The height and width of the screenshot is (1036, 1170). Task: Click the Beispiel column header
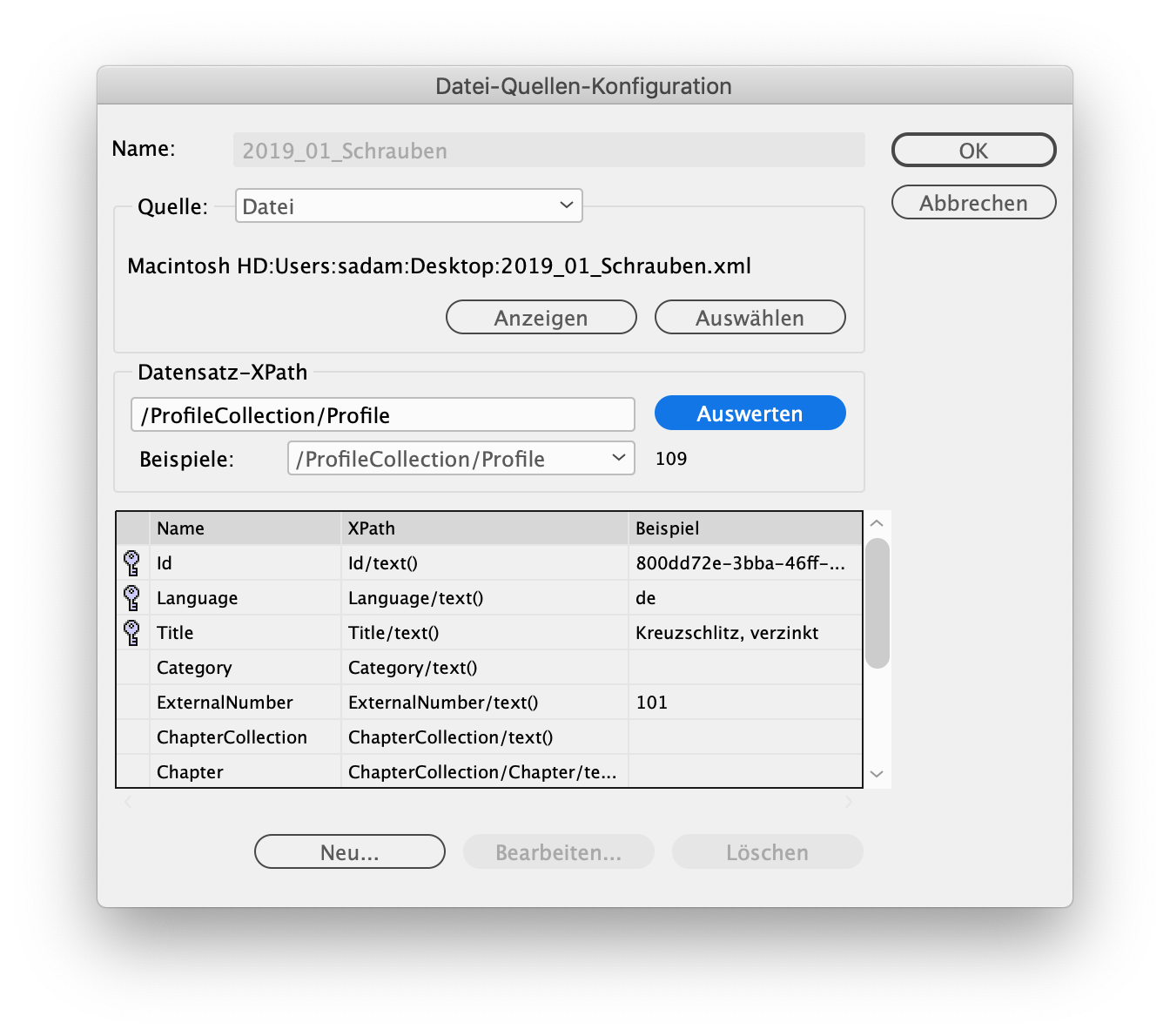pyautogui.click(x=744, y=528)
